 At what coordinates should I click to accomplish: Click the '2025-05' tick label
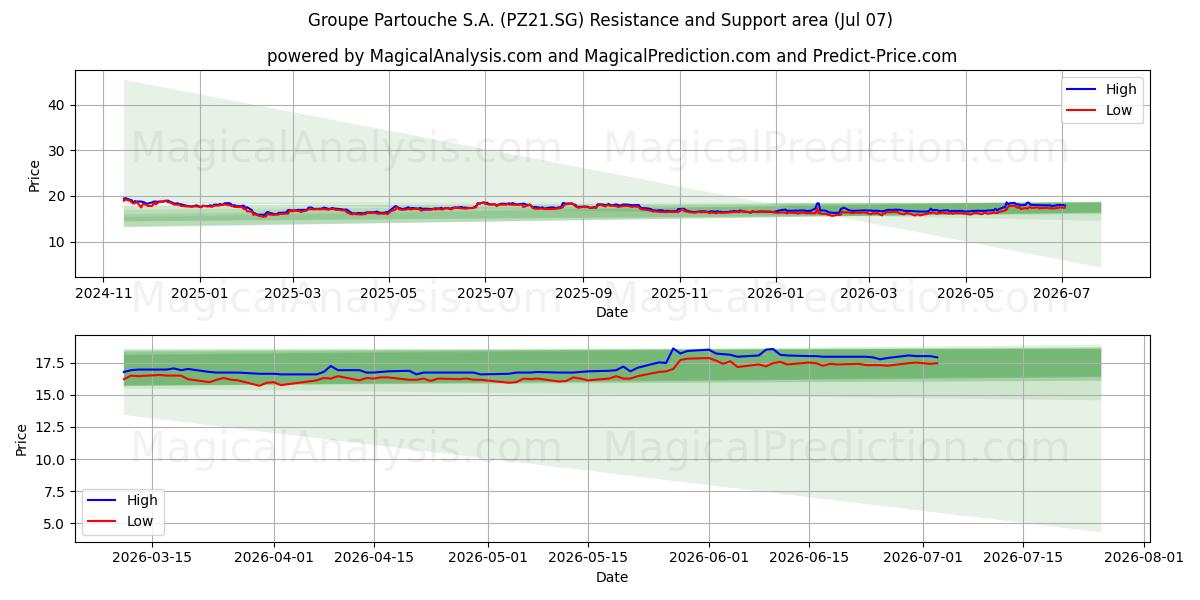coord(389,293)
